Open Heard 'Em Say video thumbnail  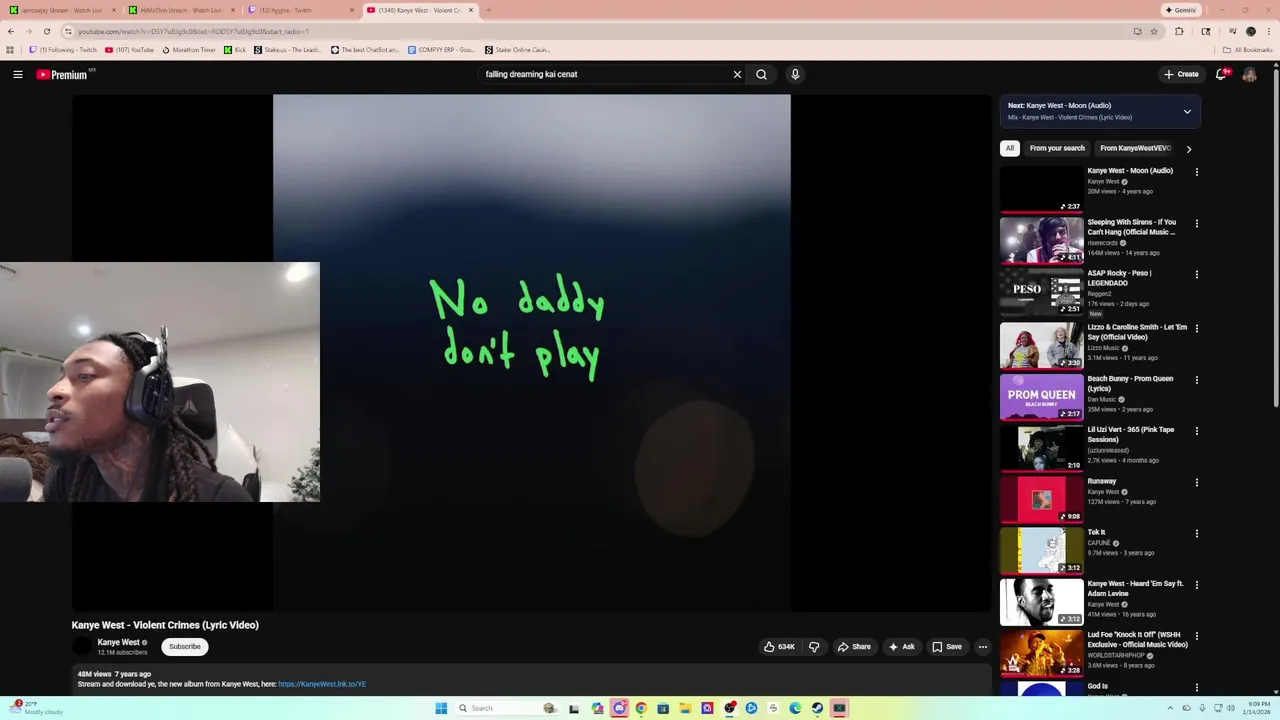coord(1041,601)
